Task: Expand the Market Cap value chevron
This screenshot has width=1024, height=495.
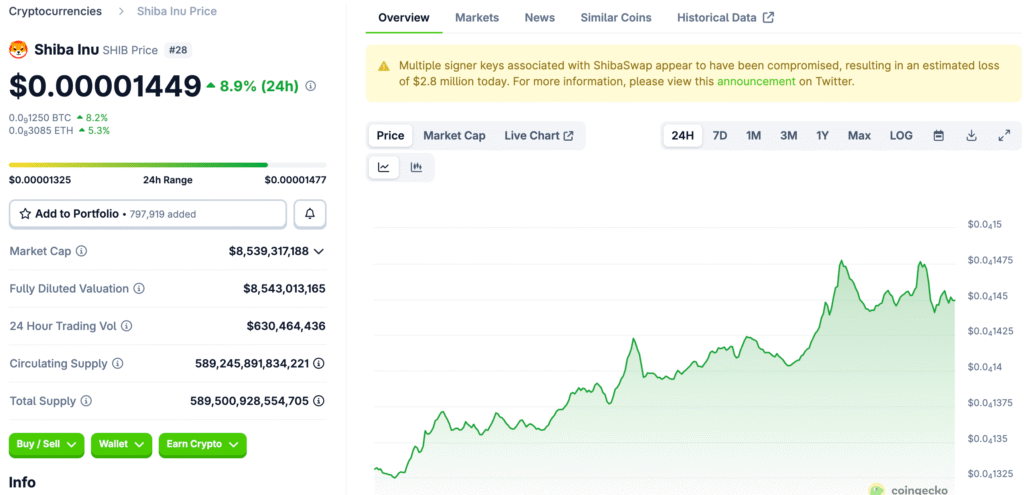Action: pyautogui.click(x=319, y=251)
